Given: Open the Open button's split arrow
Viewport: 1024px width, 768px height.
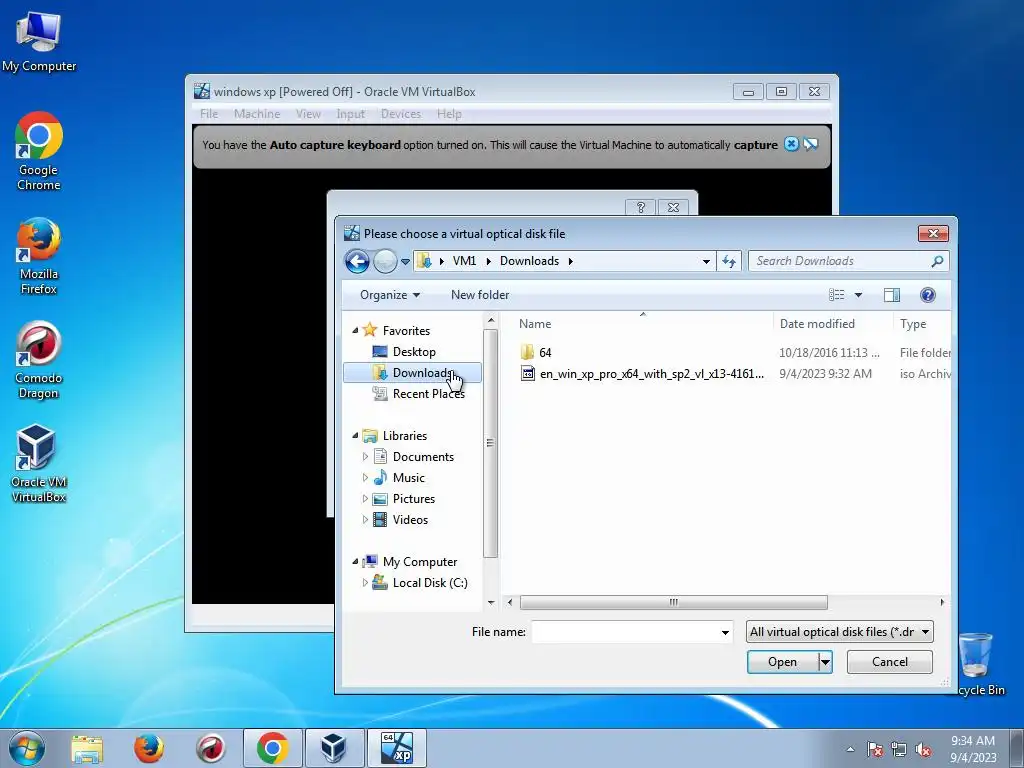Looking at the screenshot, I should click(x=825, y=662).
